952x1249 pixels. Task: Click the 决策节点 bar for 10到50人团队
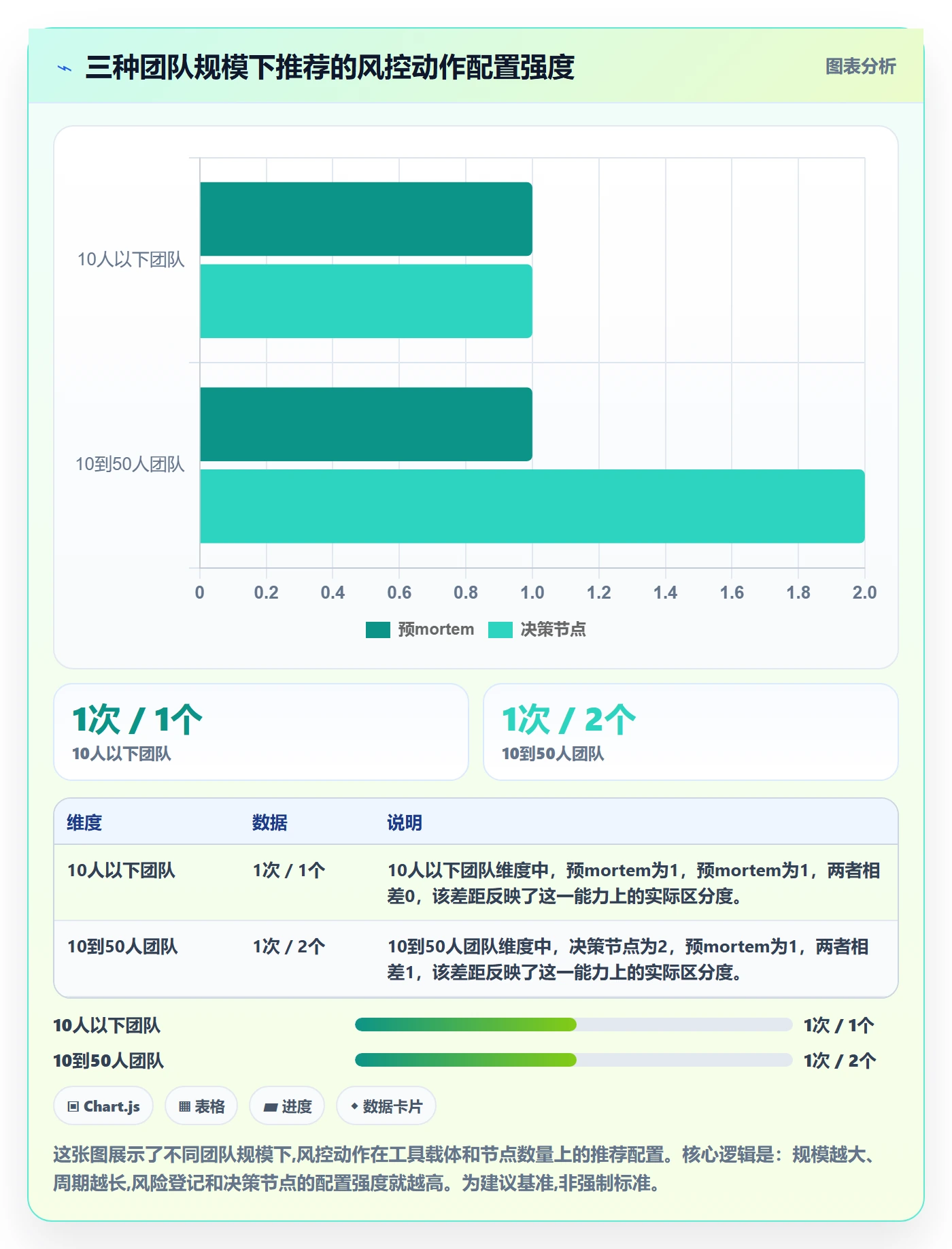[x=532, y=506]
